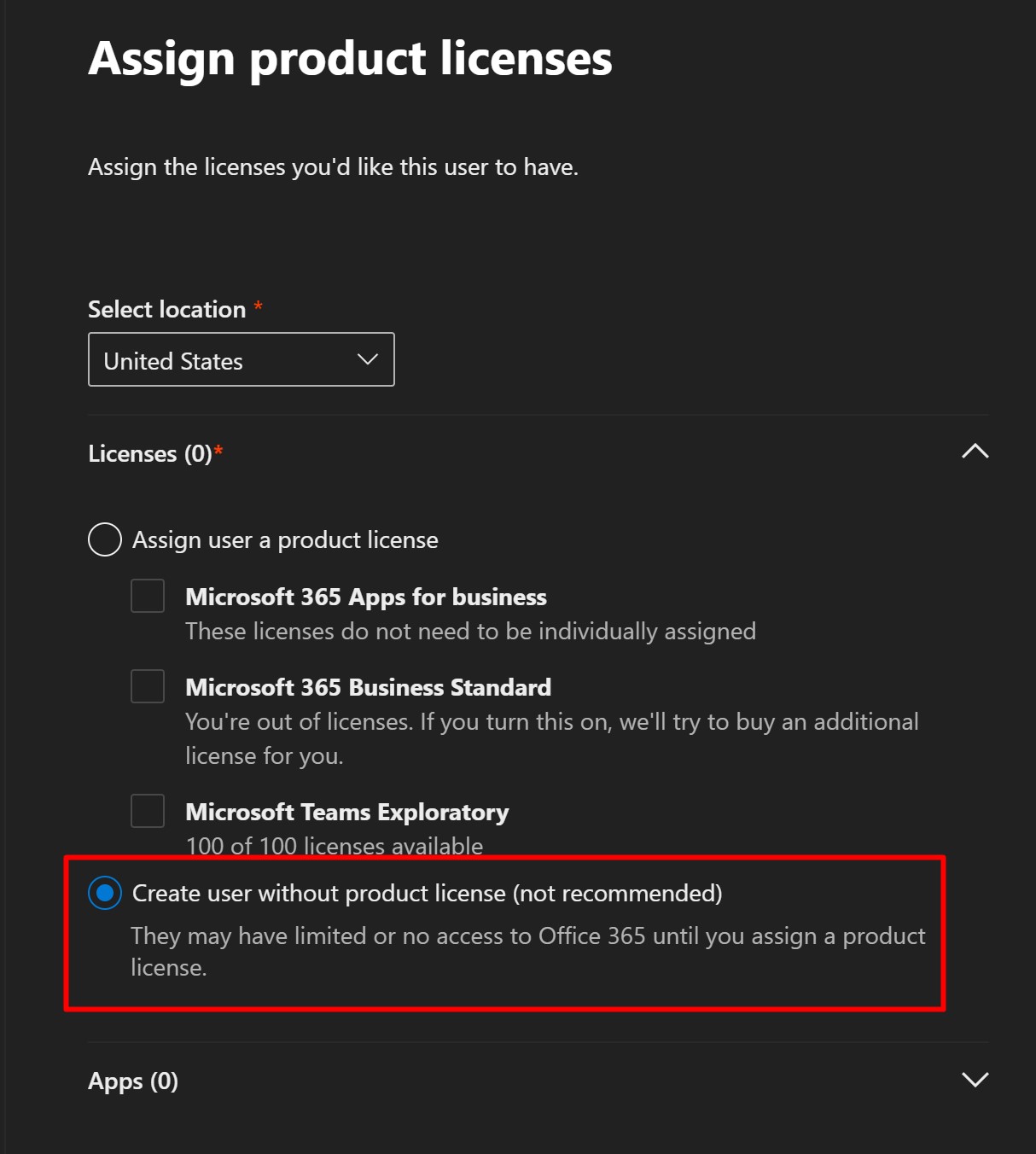Click the selected no-license radio indicator
This screenshot has width=1036, height=1154.
pos(104,893)
